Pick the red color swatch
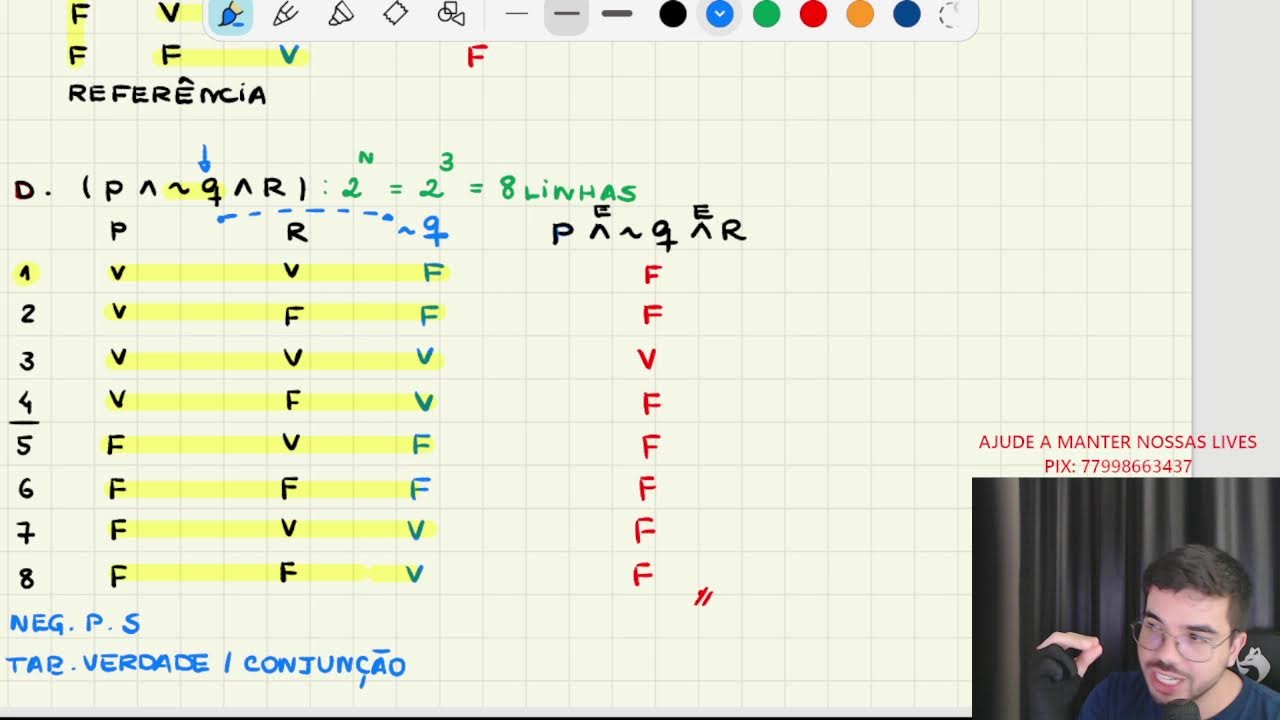The image size is (1280, 720). 814,14
